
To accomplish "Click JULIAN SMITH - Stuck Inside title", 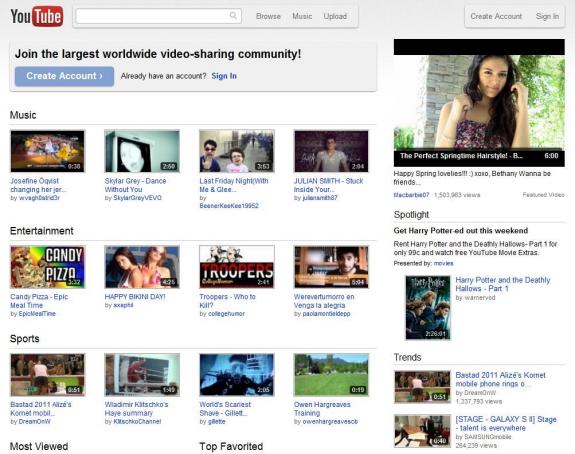I will [x=328, y=185].
